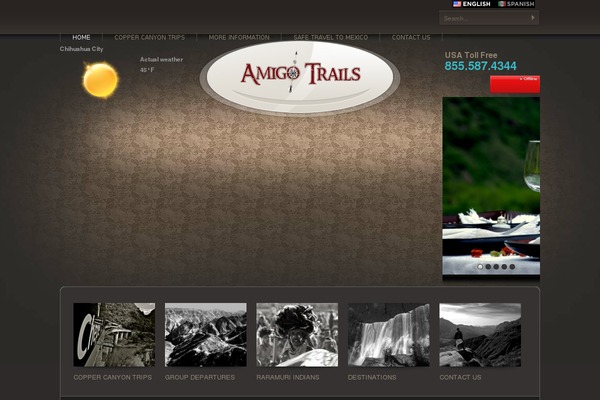
Task: Click the Chihuahua City weather label
Action: click(x=82, y=49)
